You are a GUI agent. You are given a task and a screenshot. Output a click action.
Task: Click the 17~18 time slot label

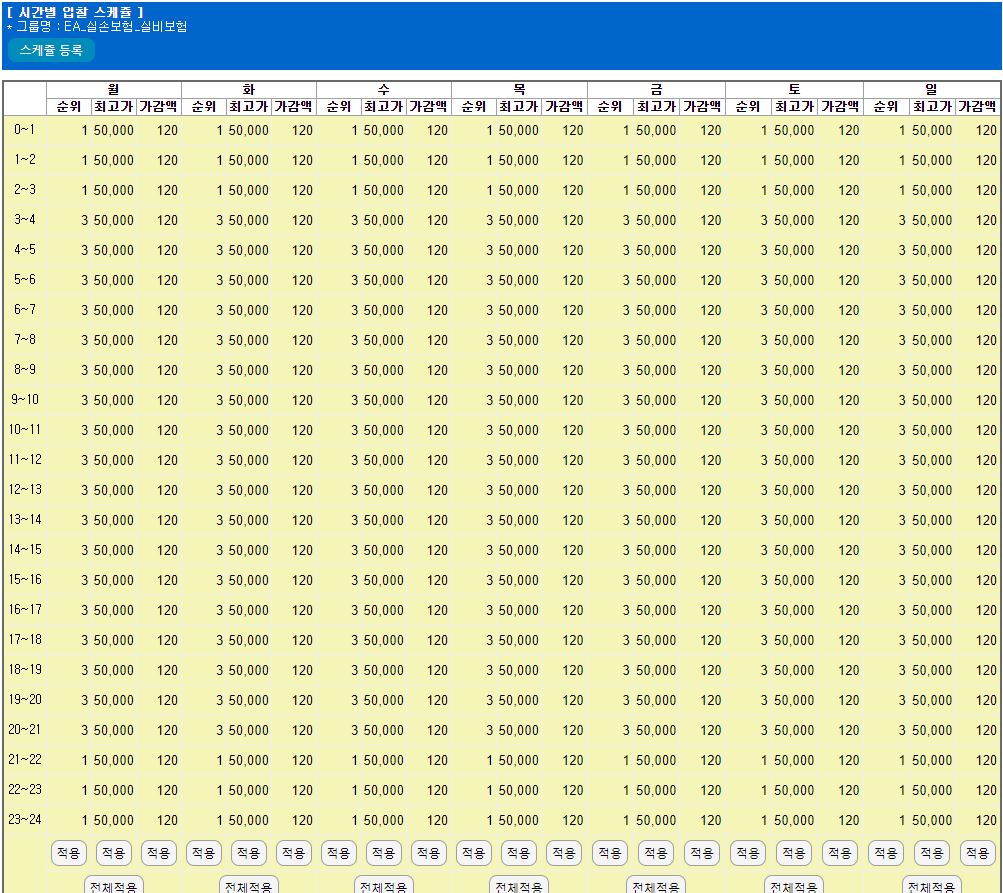coord(25,640)
